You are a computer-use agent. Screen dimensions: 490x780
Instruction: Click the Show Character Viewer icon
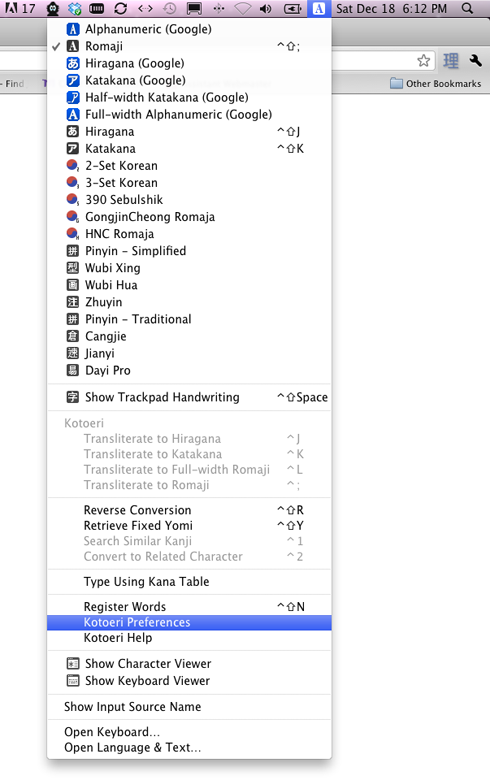73,664
